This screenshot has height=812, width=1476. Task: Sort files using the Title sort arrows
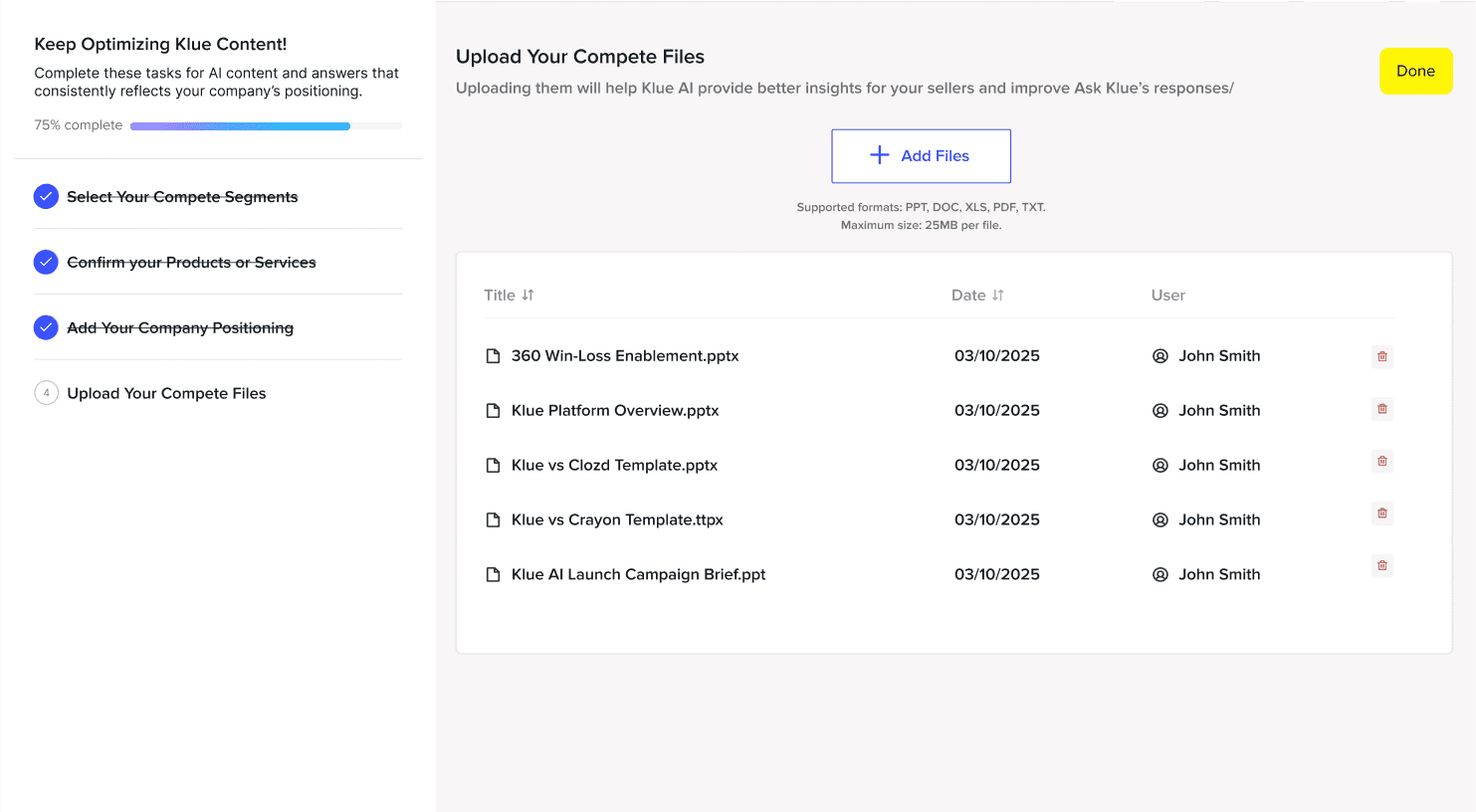[528, 296]
